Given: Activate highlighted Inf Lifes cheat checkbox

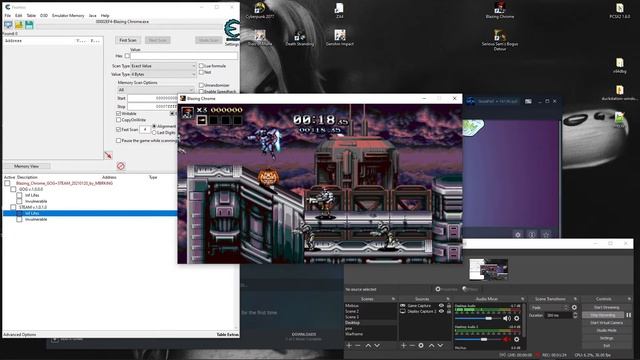Looking at the screenshot, I should coord(19,213).
